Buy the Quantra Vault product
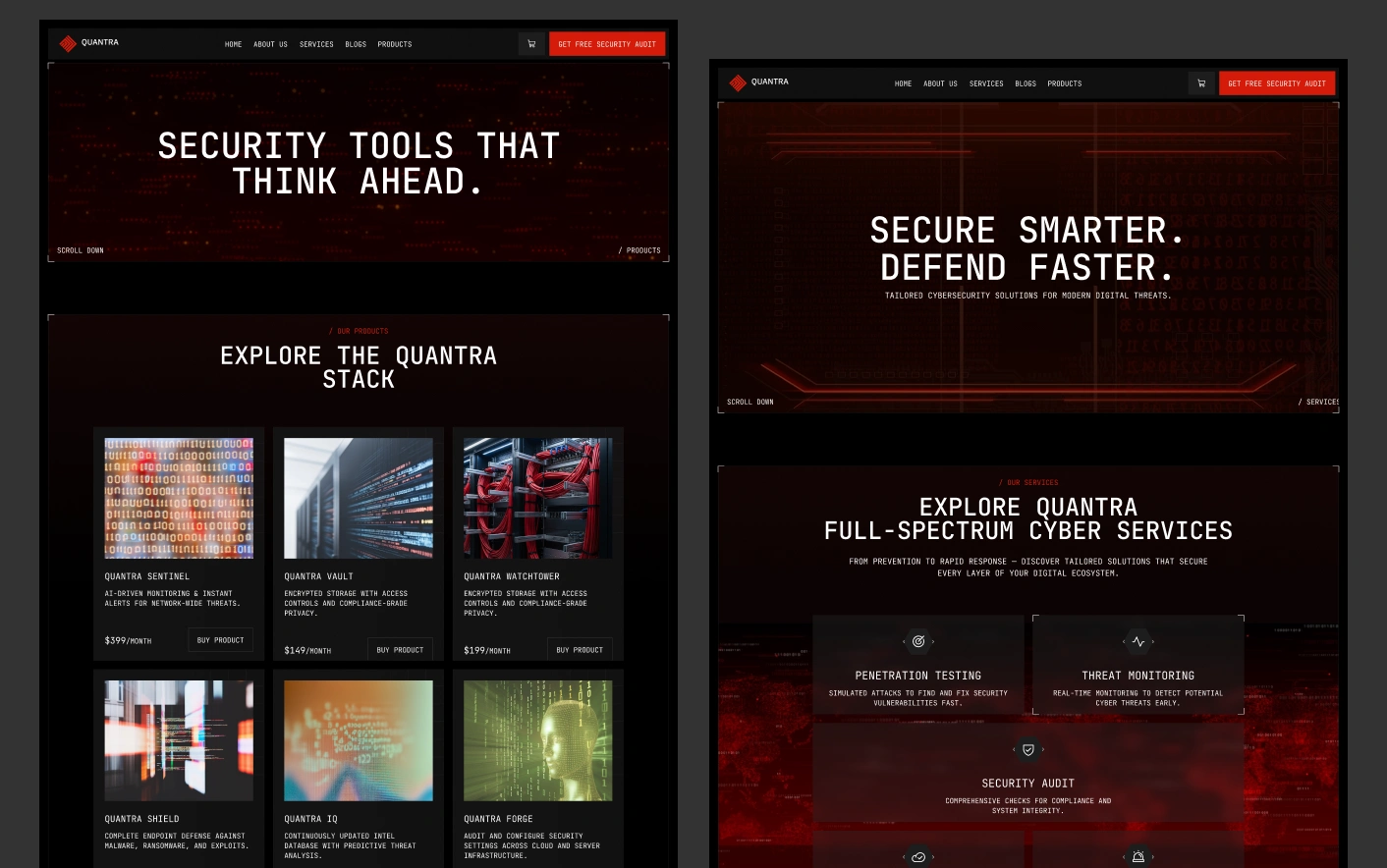Image resolution: width=1387 pixels, height=868 pixels. tap(400, 650)
